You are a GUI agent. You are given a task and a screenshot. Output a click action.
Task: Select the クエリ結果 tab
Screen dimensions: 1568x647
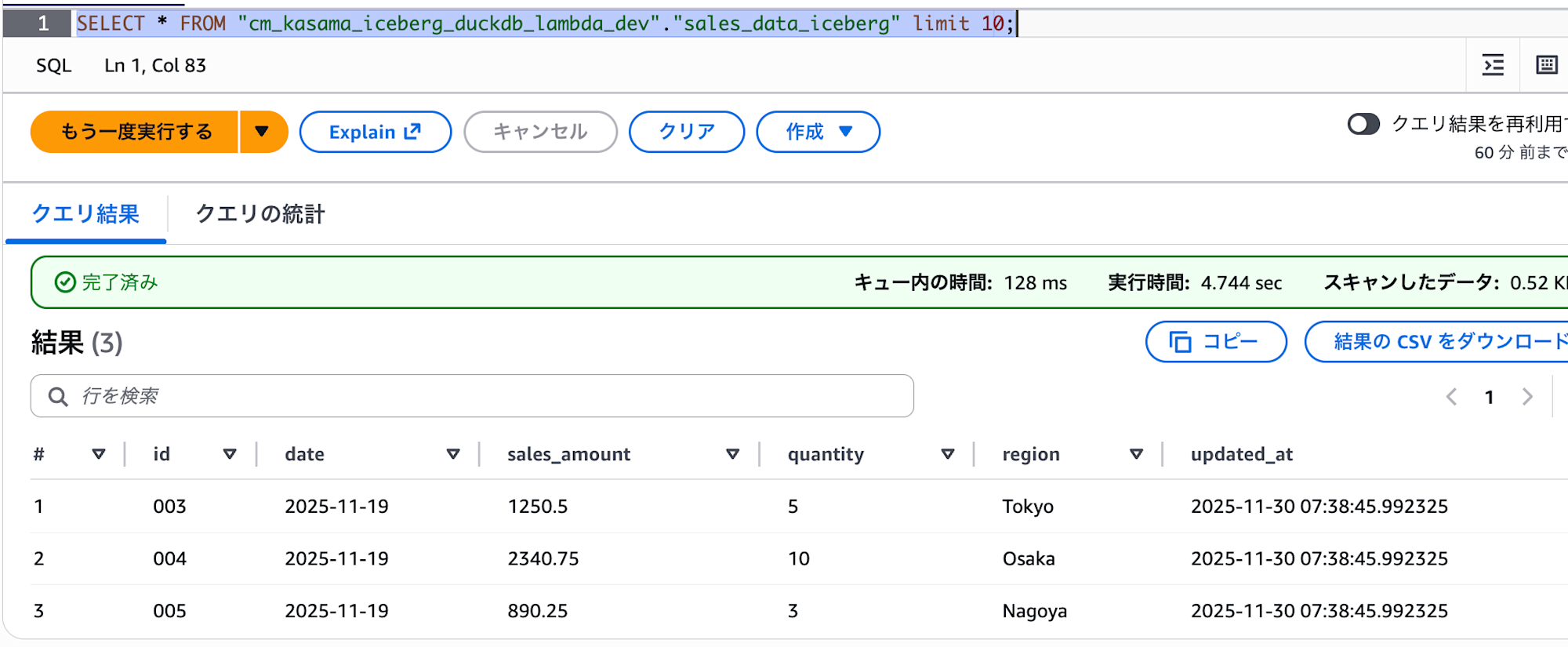(x=85, y=214)
